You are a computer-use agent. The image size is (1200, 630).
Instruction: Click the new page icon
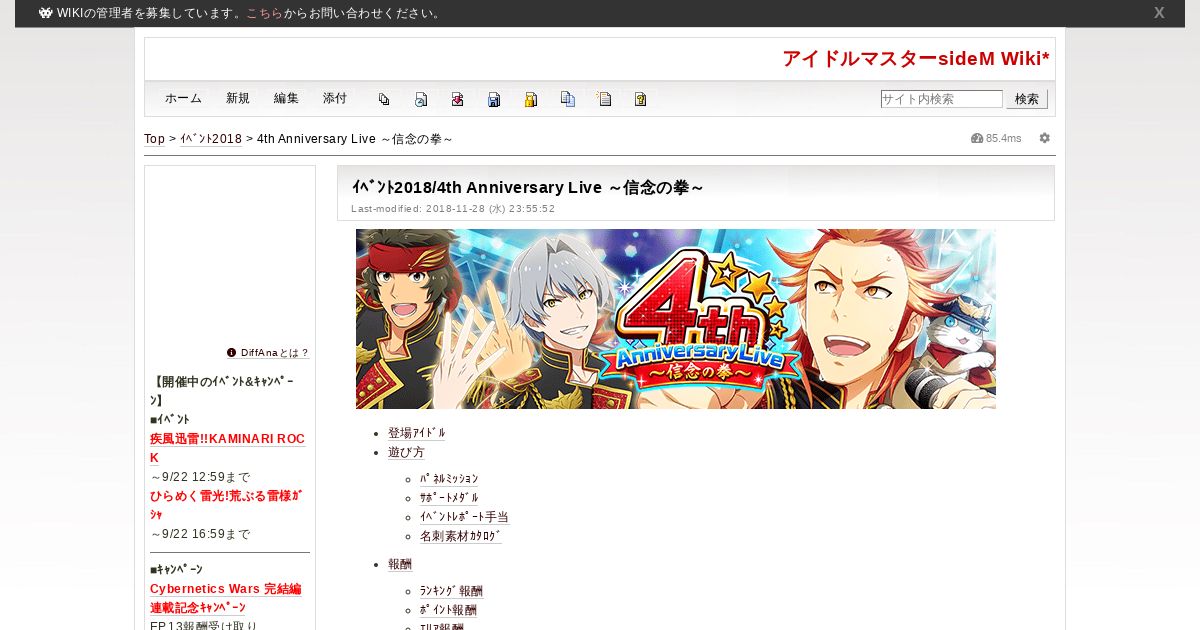tap(604, 99)
